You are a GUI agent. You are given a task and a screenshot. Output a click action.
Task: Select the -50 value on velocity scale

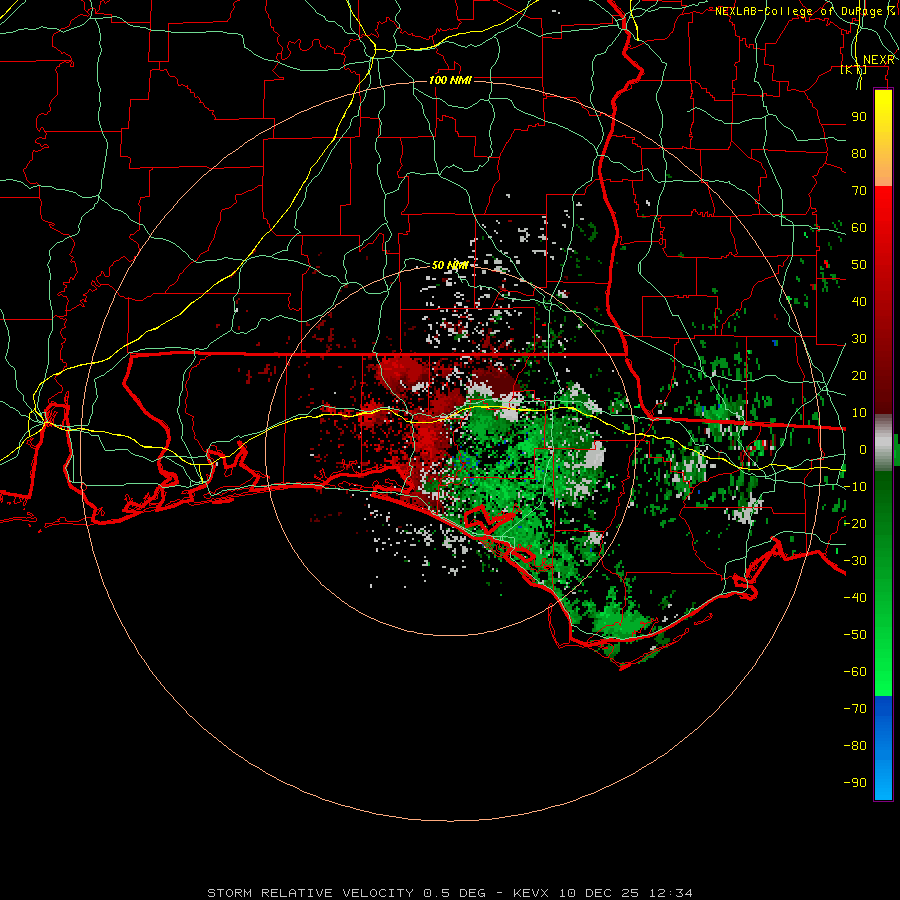click(x=855, y=635)
